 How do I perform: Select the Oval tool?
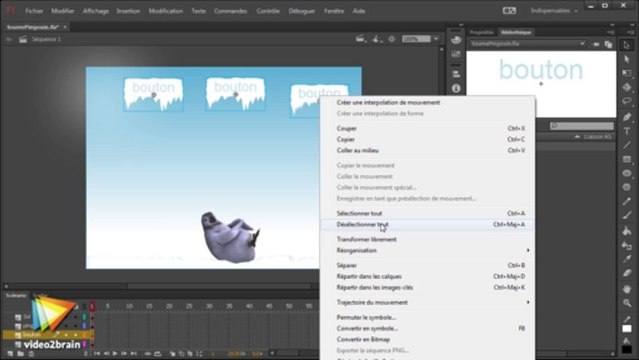tap(627, 173)
